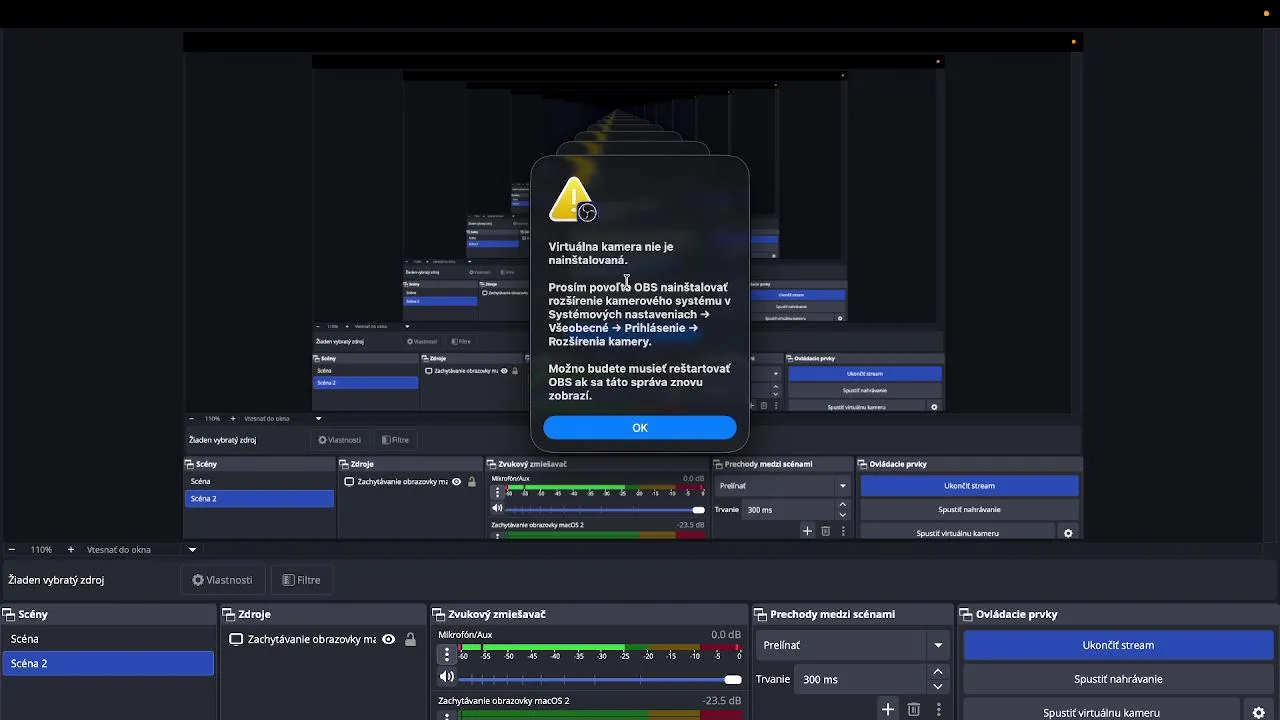Click the Mikrofón/Aux green level meter
Screen dimensions: 1280x720
click(599, 647)
